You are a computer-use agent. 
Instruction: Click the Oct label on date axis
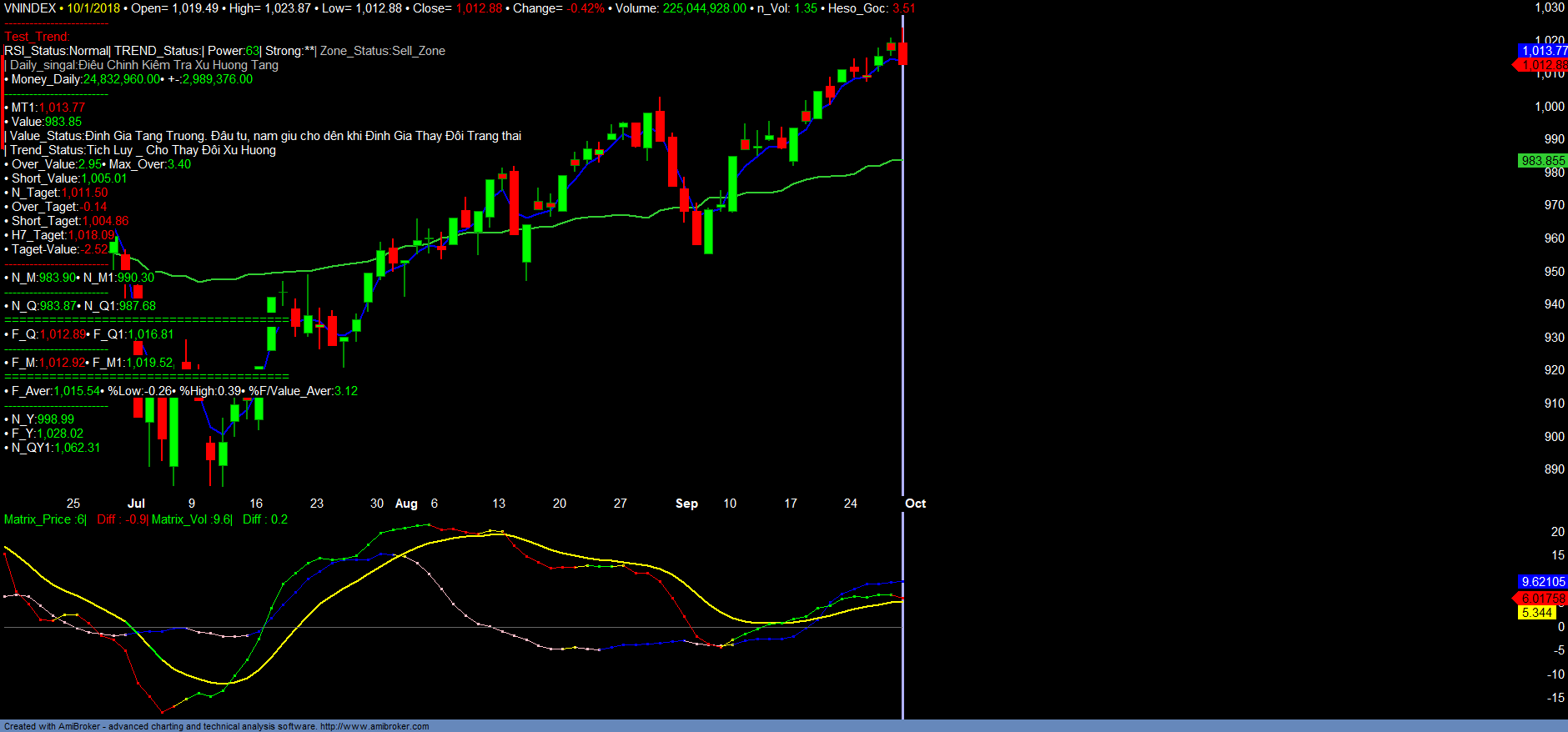915,504
